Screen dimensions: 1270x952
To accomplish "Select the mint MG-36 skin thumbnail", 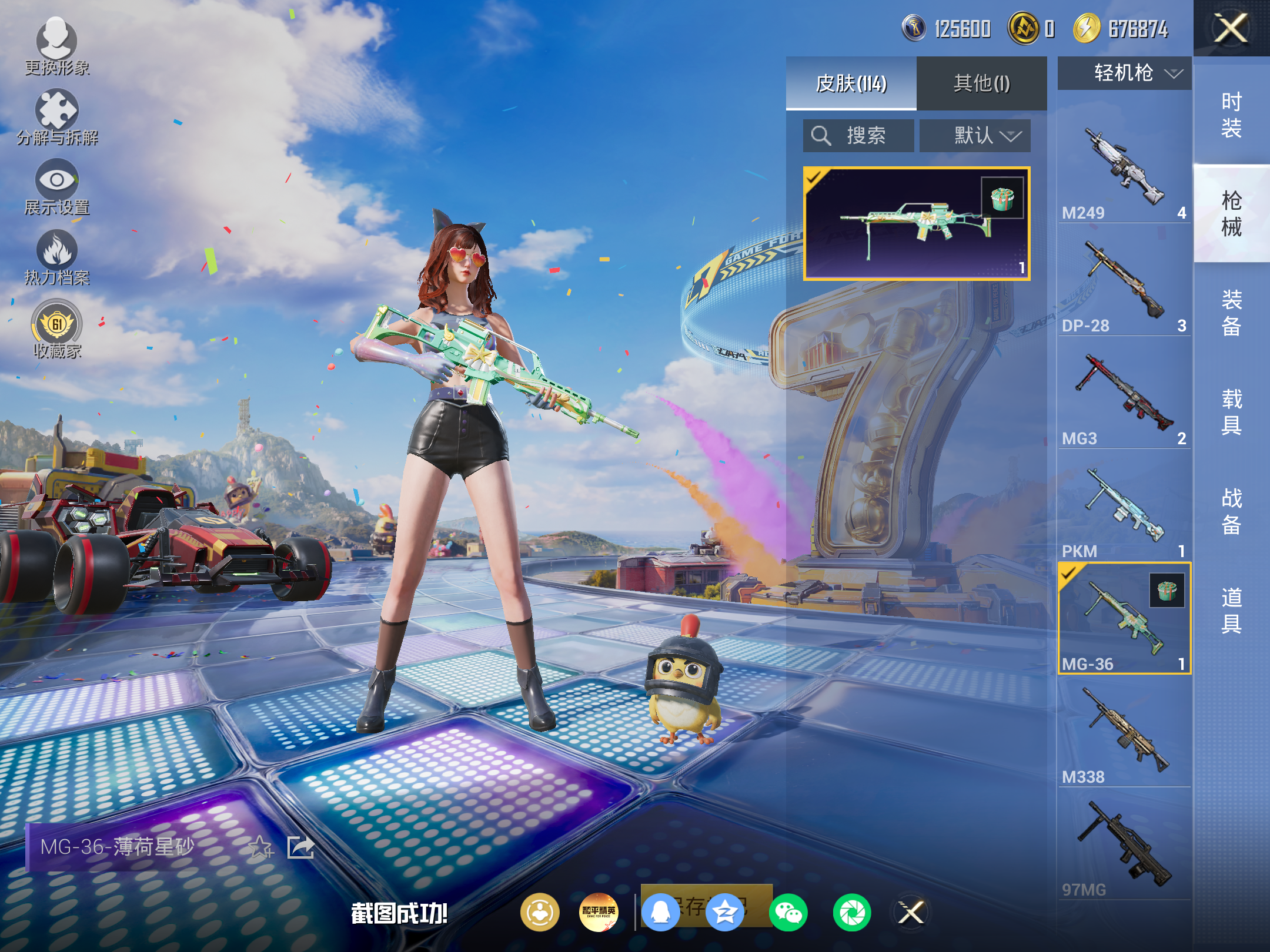I will pyautogui.click(x=917, y=223).
